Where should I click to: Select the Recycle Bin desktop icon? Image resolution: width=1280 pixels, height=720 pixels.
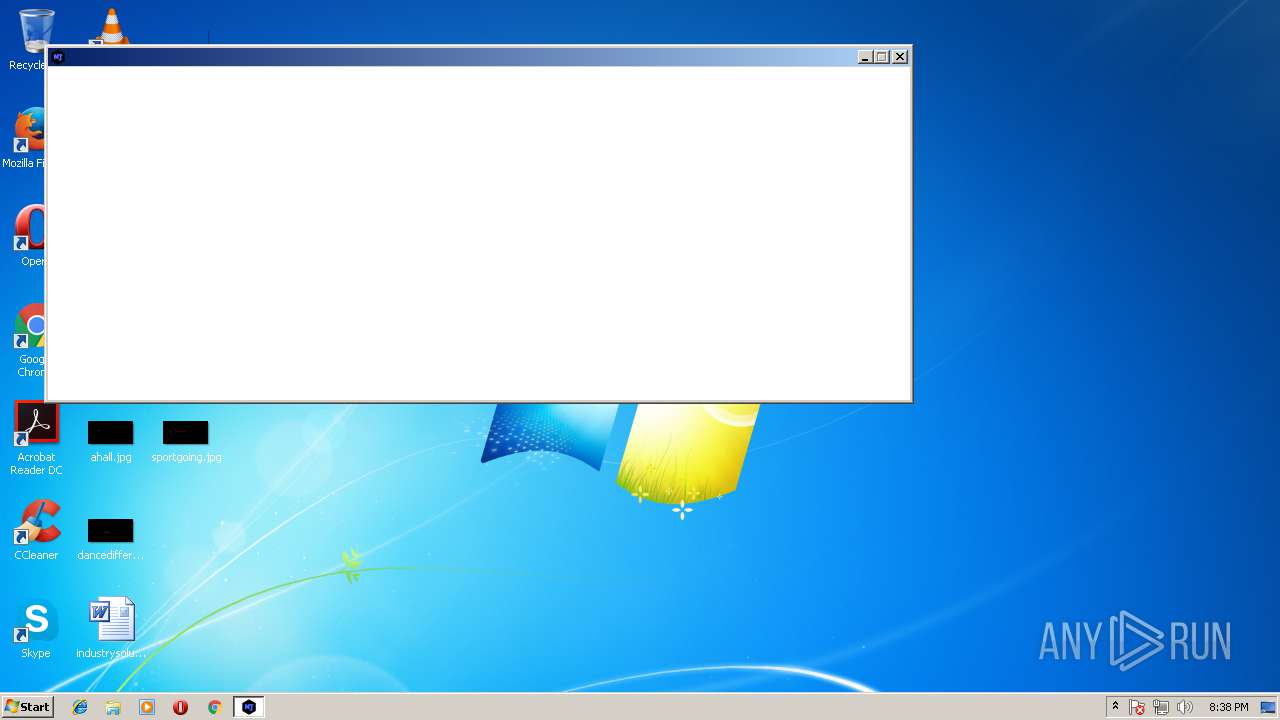(28, 40)
